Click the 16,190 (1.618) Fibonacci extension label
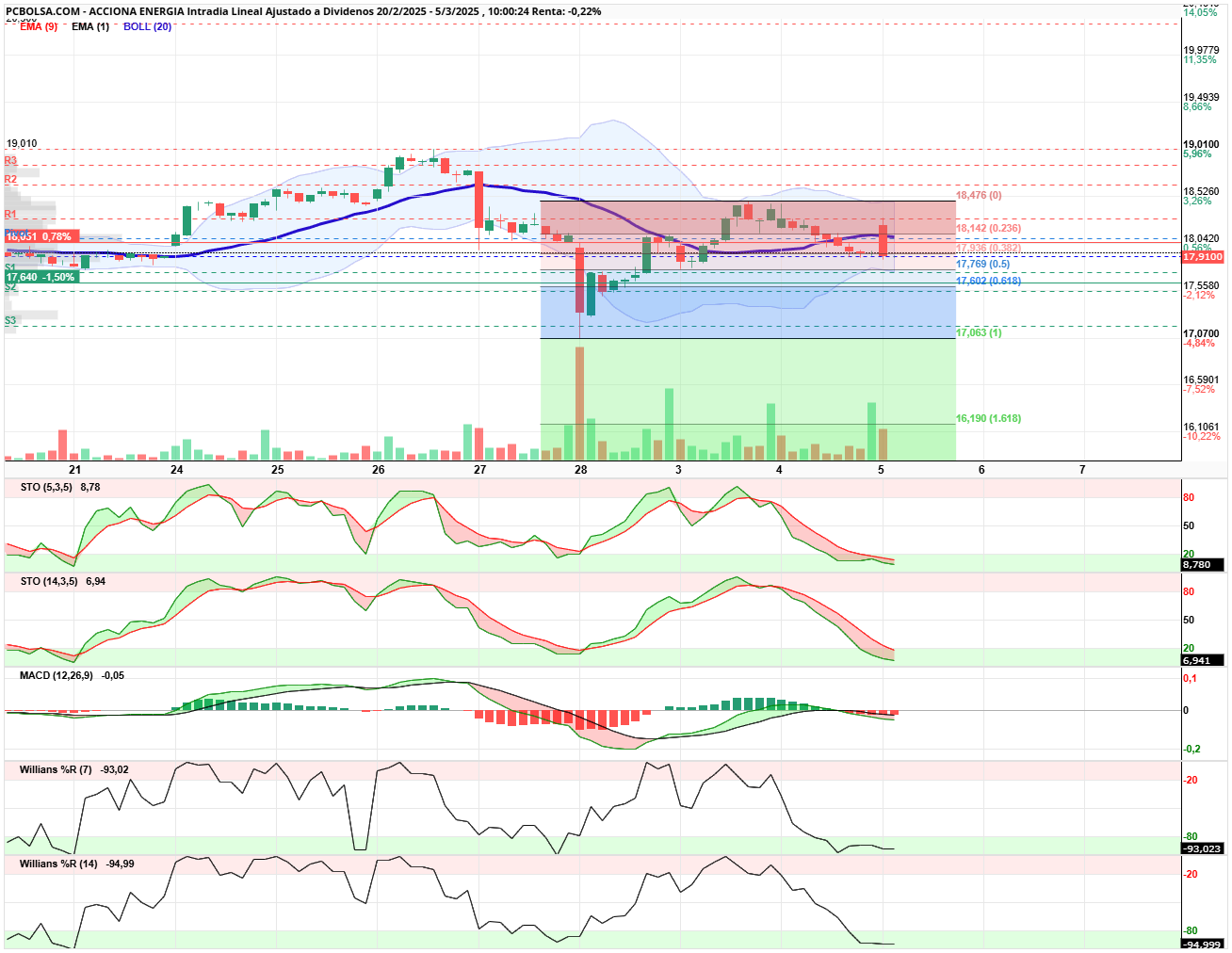This screenshot has width=1232, height=953. pyautogui.click(x=989, y=418)
